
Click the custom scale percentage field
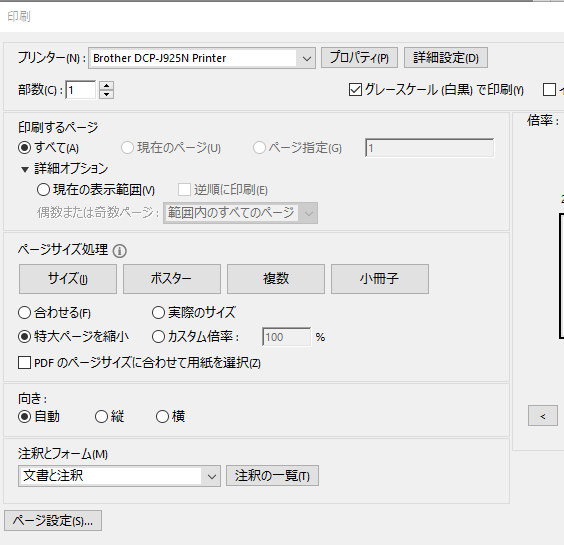286,337
